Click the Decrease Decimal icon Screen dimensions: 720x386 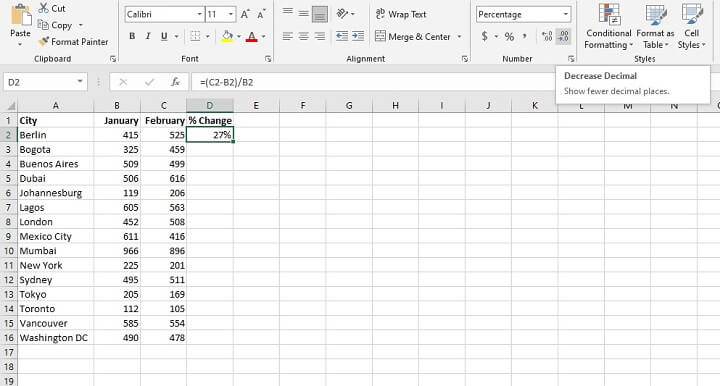click(x=563, y=36)
